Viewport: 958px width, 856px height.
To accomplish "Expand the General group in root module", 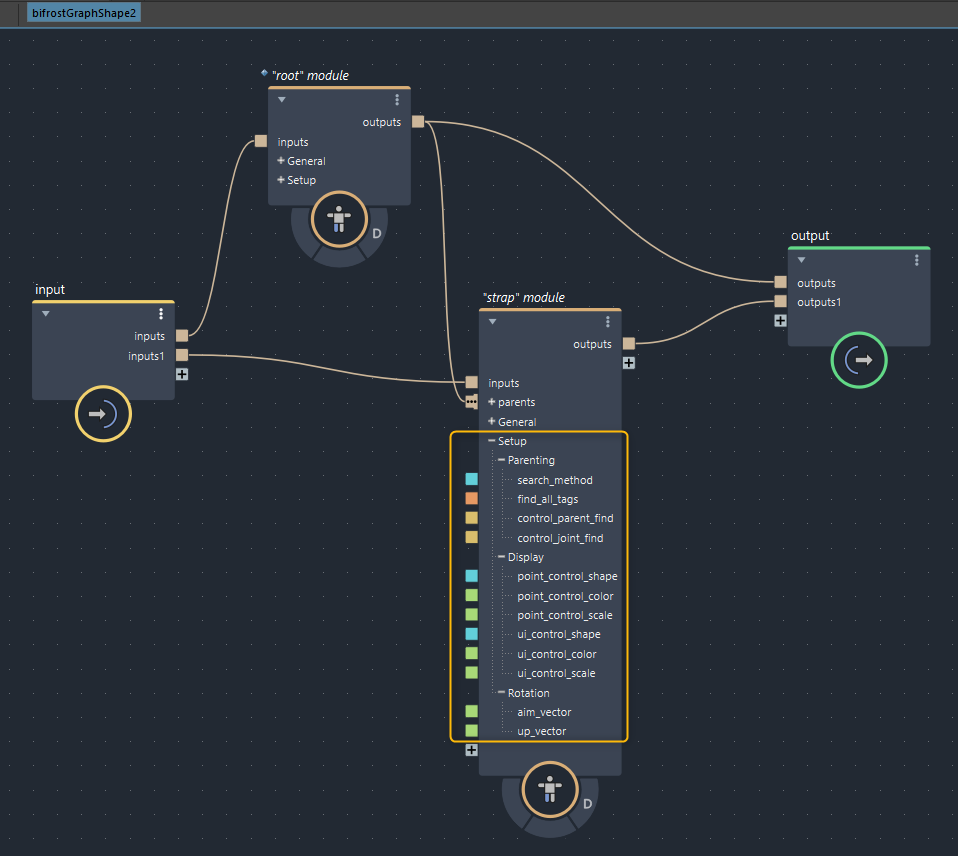I will [x=281, y=161].
